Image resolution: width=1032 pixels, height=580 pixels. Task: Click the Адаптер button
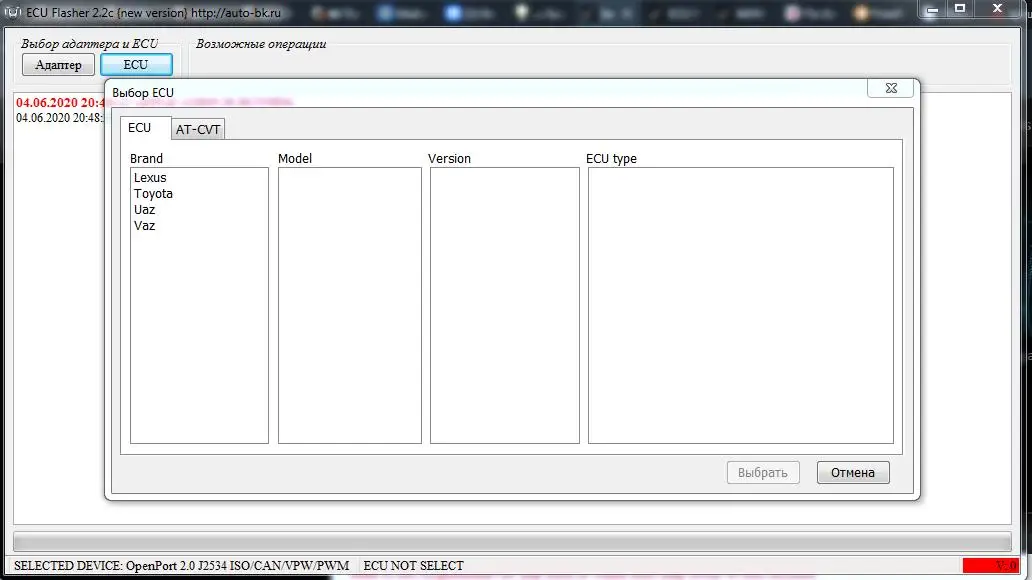tap(59, 65)
